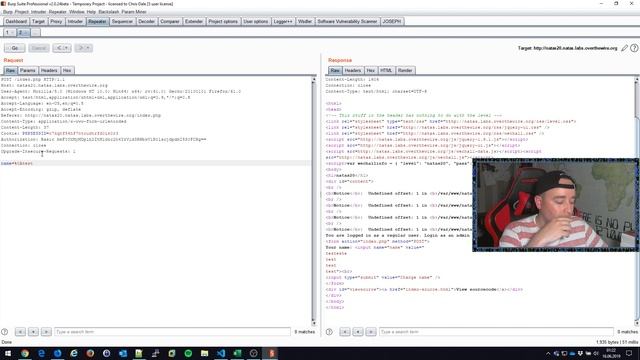This screenshot has height=360, width=640.
Task: Switch to the Dashboard tab
Action: pyautogui.click(x=16, y=21)
